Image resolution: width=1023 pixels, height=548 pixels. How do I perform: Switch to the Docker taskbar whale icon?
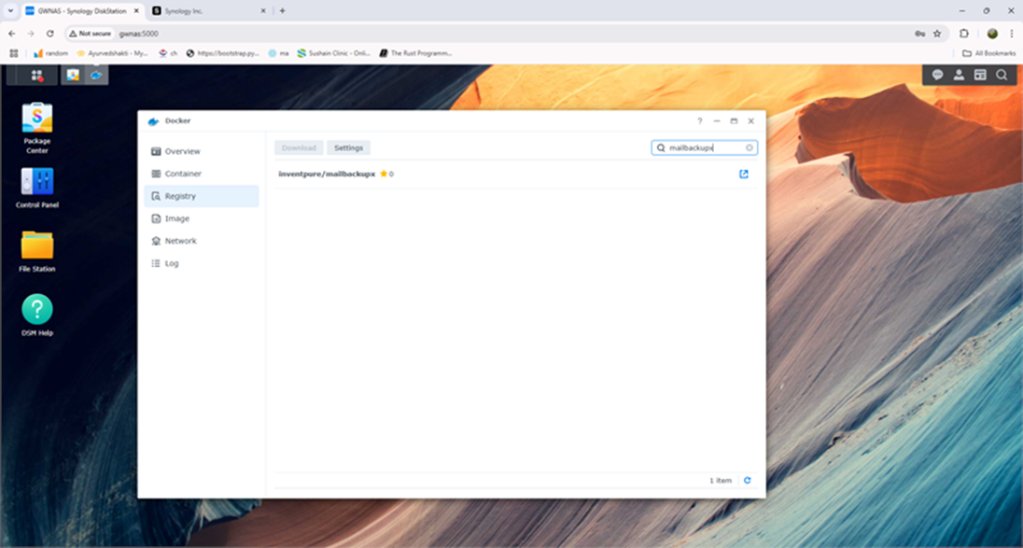(97, 75)
